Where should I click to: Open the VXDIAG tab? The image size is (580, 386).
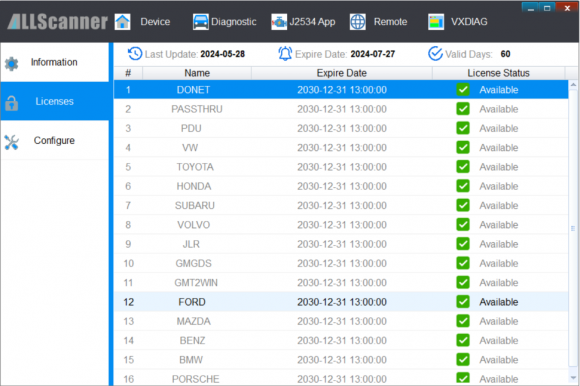coord(469,22)
